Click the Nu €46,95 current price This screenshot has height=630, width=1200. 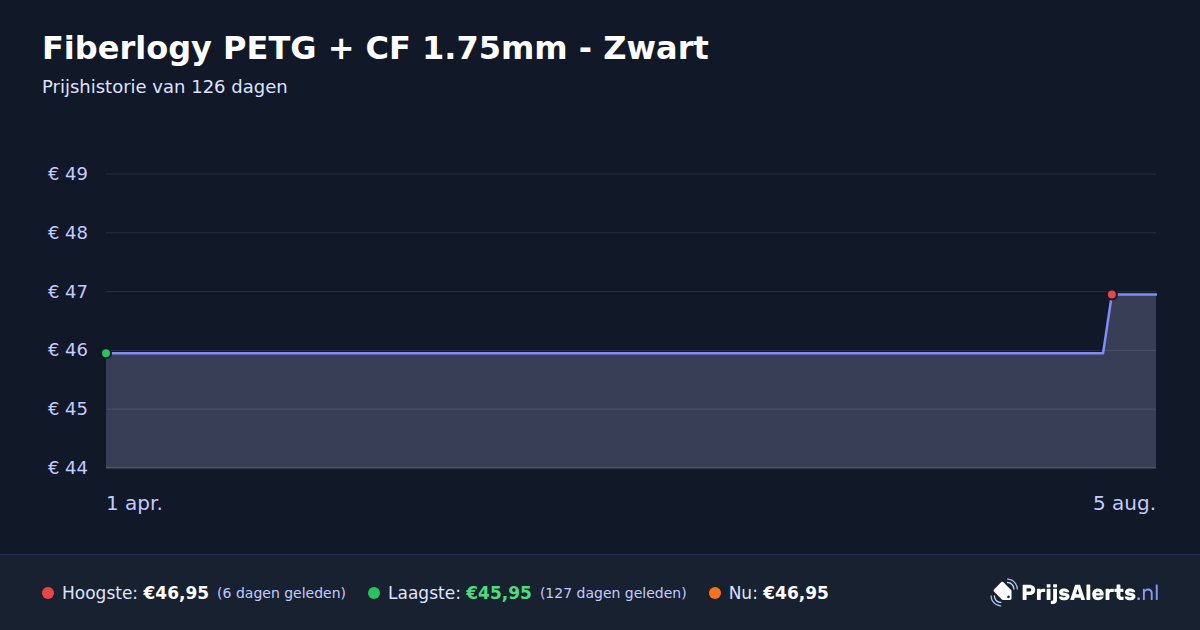(x=795, y=593)
